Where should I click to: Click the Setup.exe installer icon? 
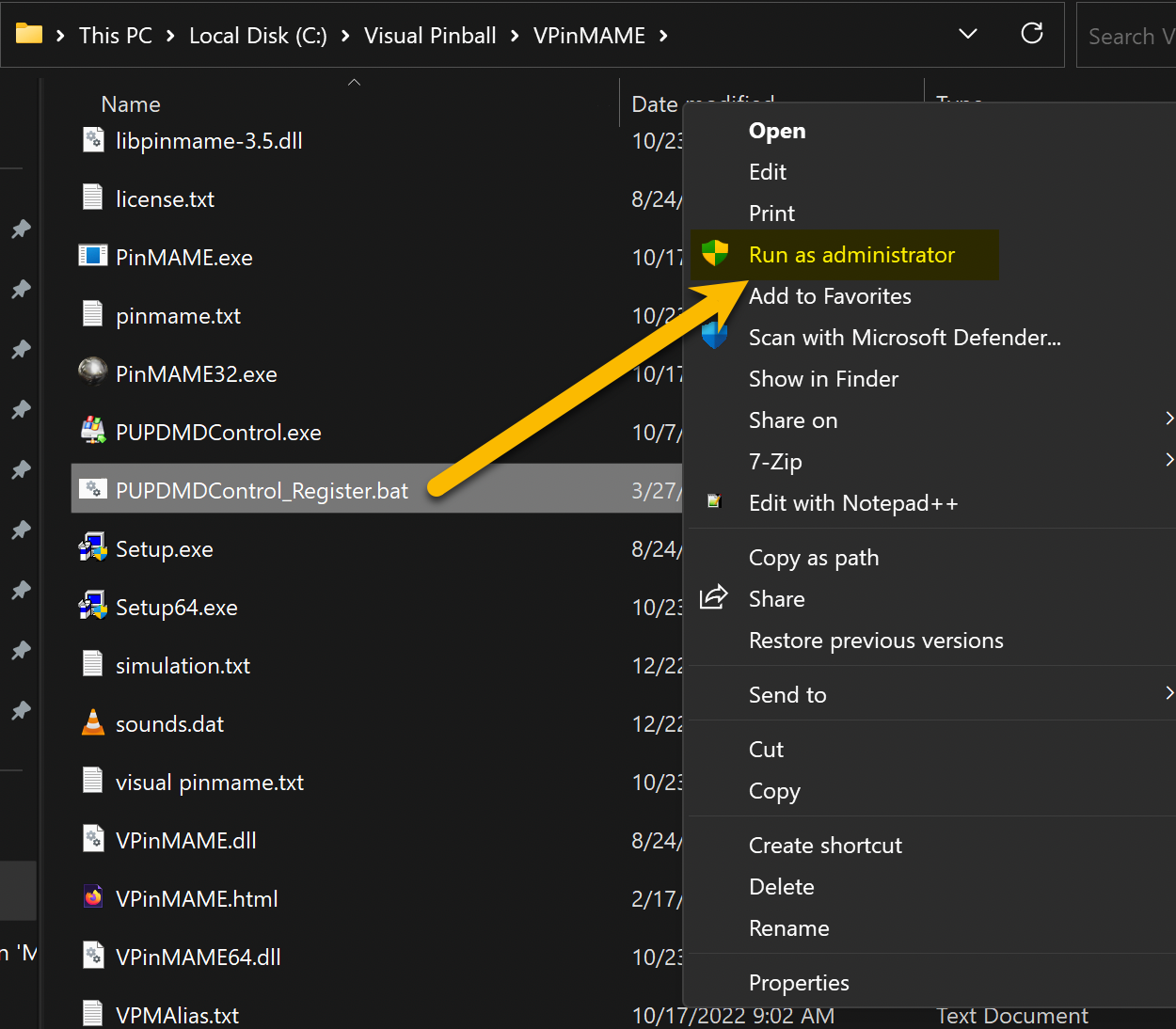coord(92,548)
